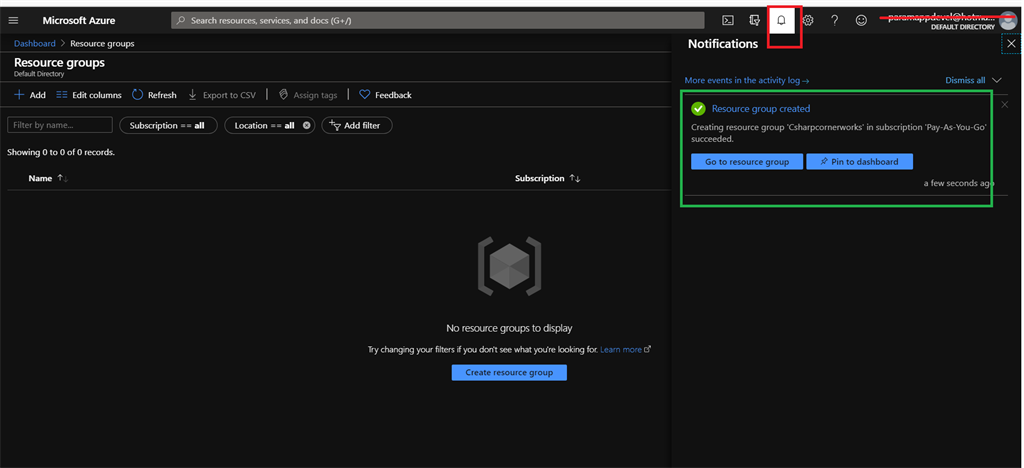The height and width of the screenshot is (468, 1024).
Task: Click the Notifications panel heading
Action: (723, 44)
